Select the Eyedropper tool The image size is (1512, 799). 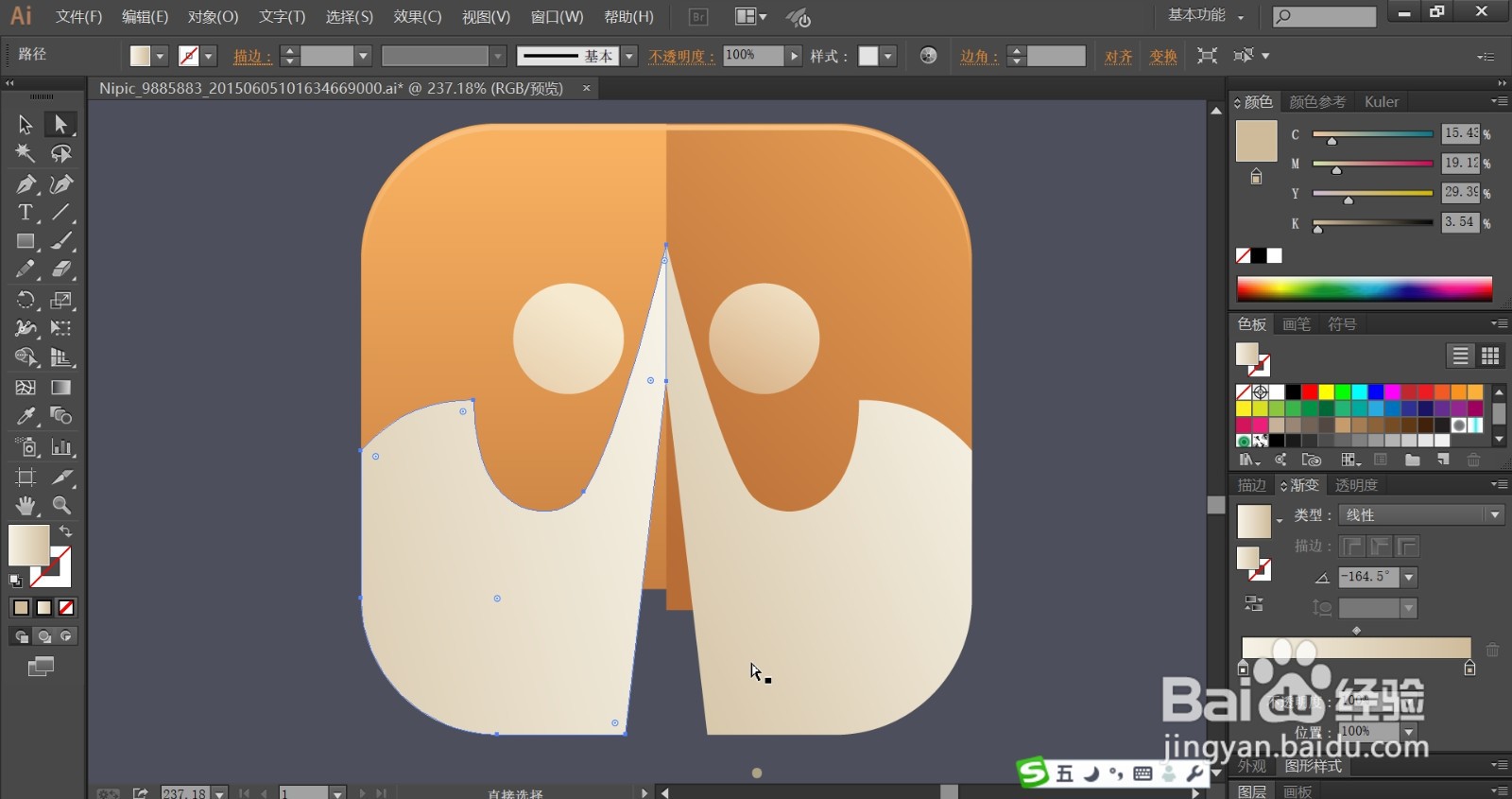(26, 416)
